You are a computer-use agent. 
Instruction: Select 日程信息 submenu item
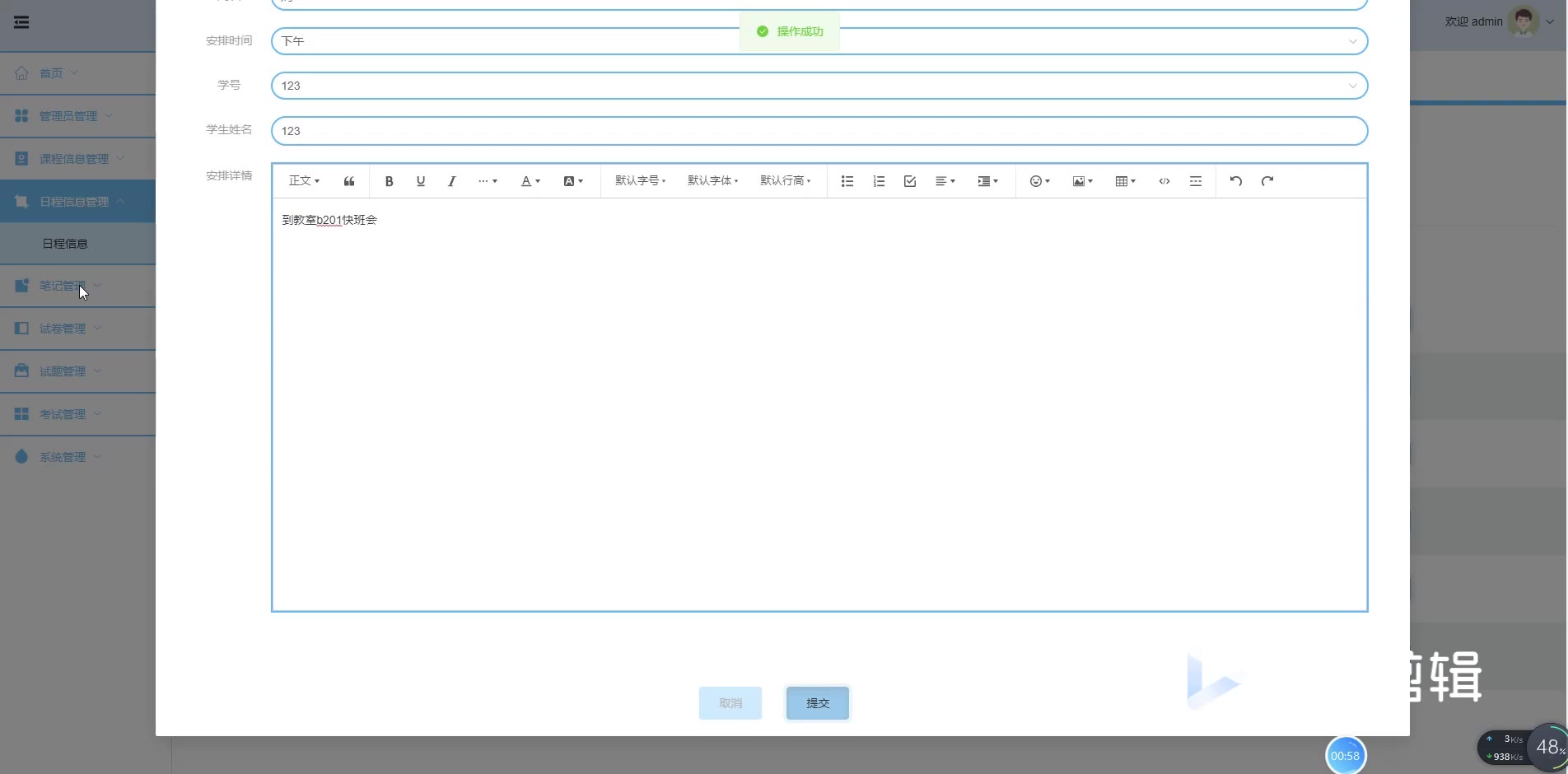[77, 244]
